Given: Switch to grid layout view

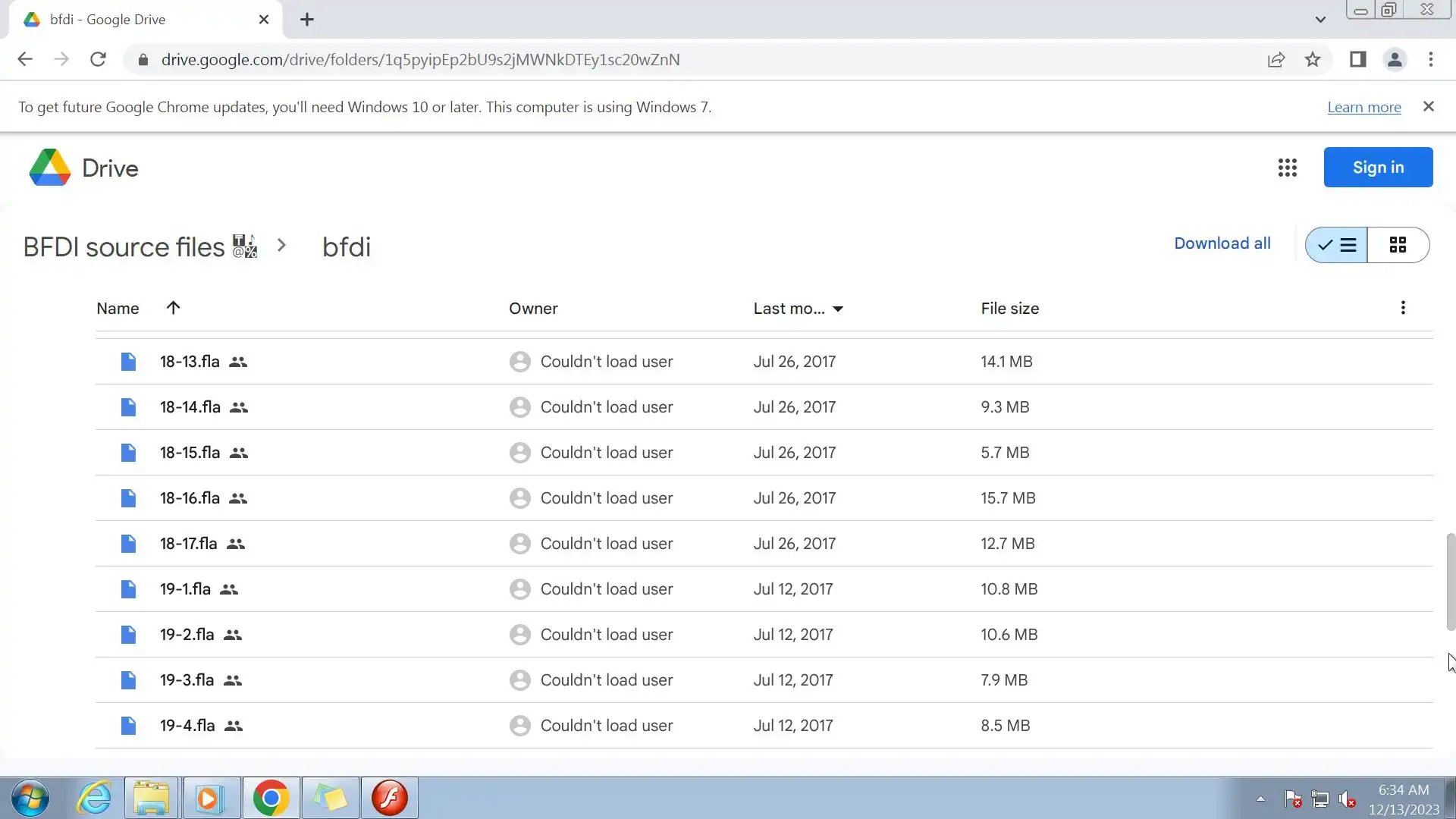Looking at the screenshot, I should pyautogui.click(x=1398, y=245).
